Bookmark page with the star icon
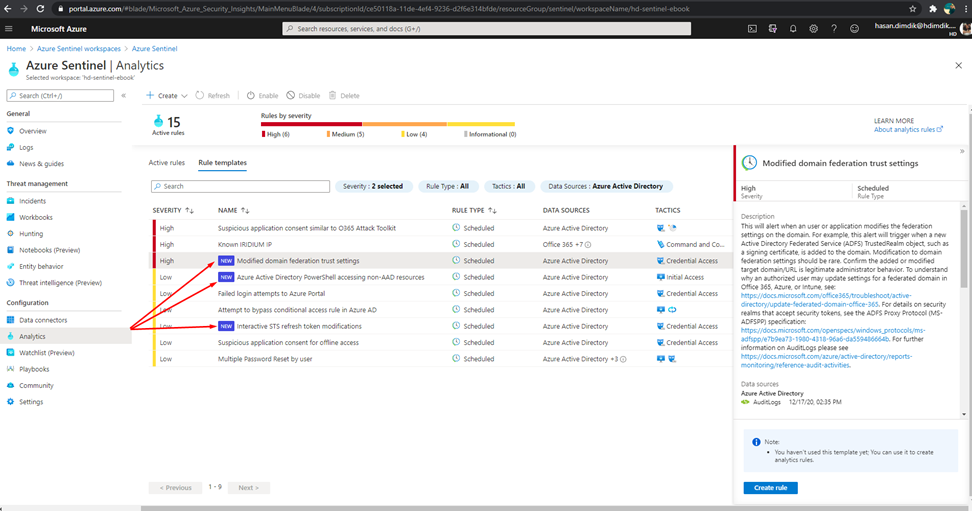 point(912,9)
